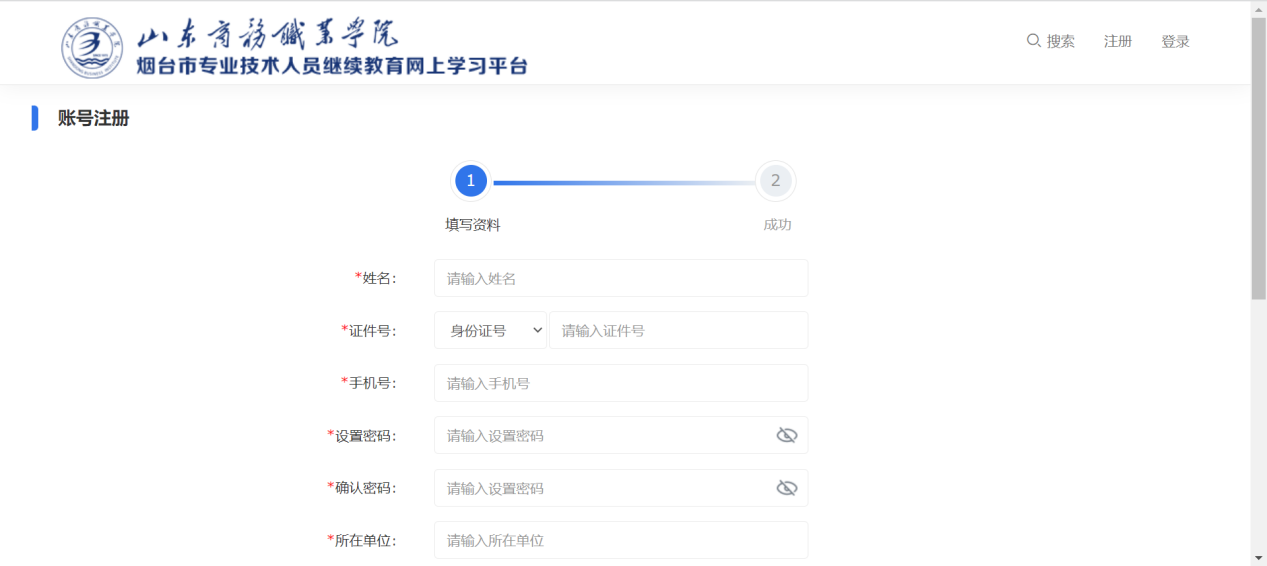Screen dimensions: 1267x566
Task: Click the 所在单位 input field
Action: pos(620,540)
